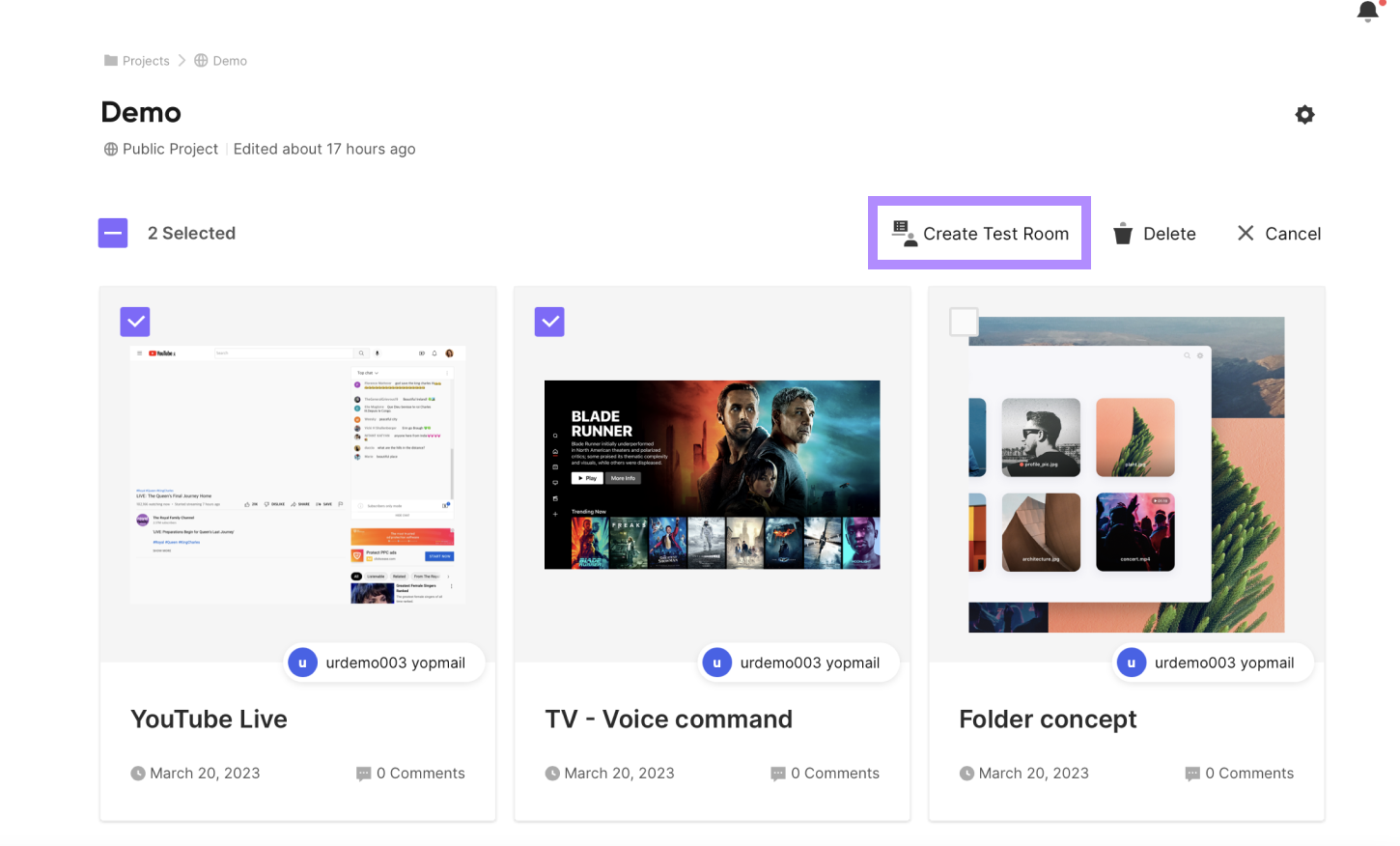1400x846 pixels.
Task: Click Edited about 17 hours ago text
Action: 324,149
